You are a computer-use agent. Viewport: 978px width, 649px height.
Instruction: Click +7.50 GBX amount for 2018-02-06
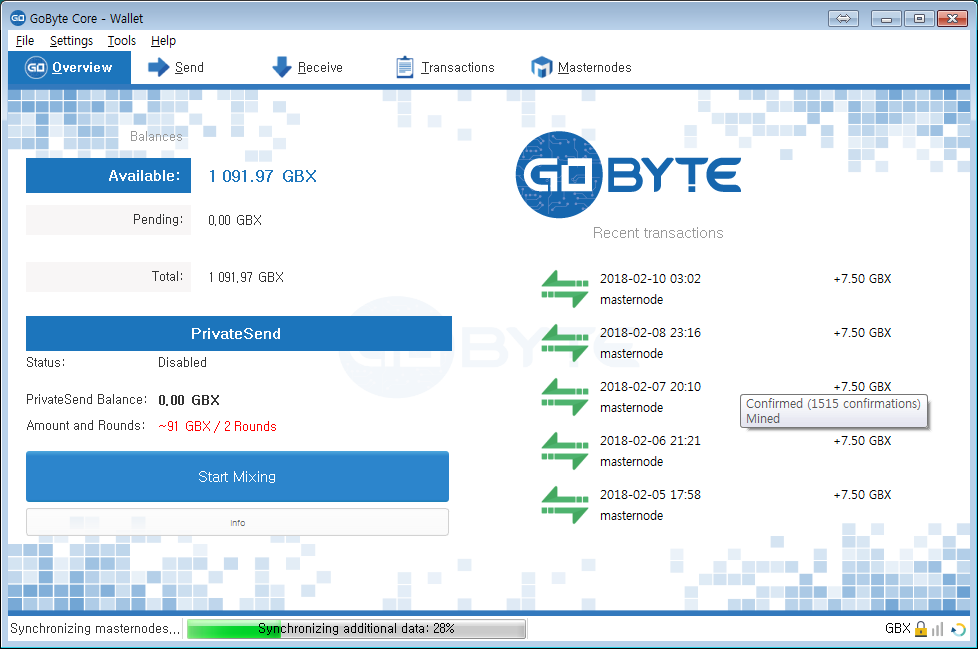pos(863,441)
